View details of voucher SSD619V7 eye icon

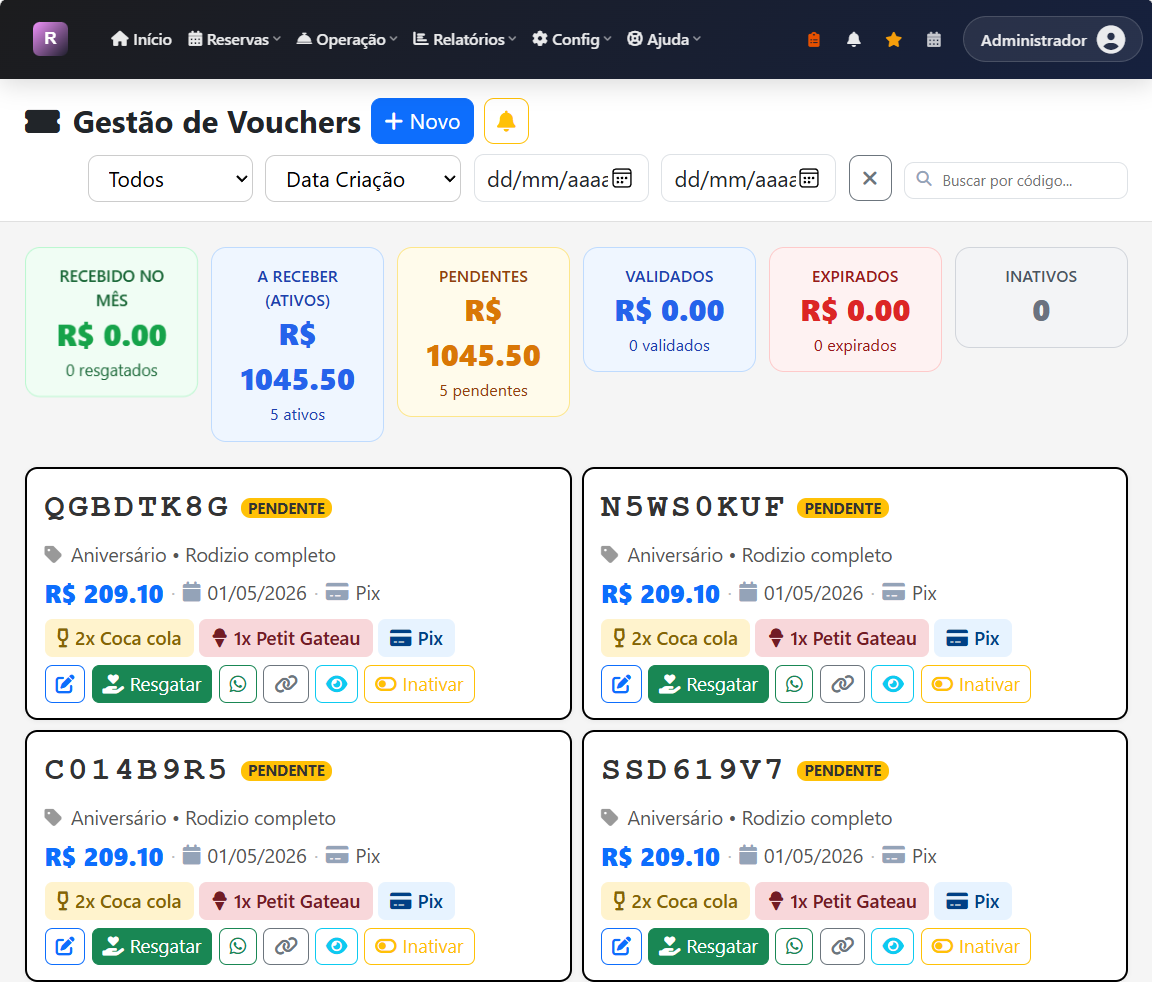coord(892,946)
